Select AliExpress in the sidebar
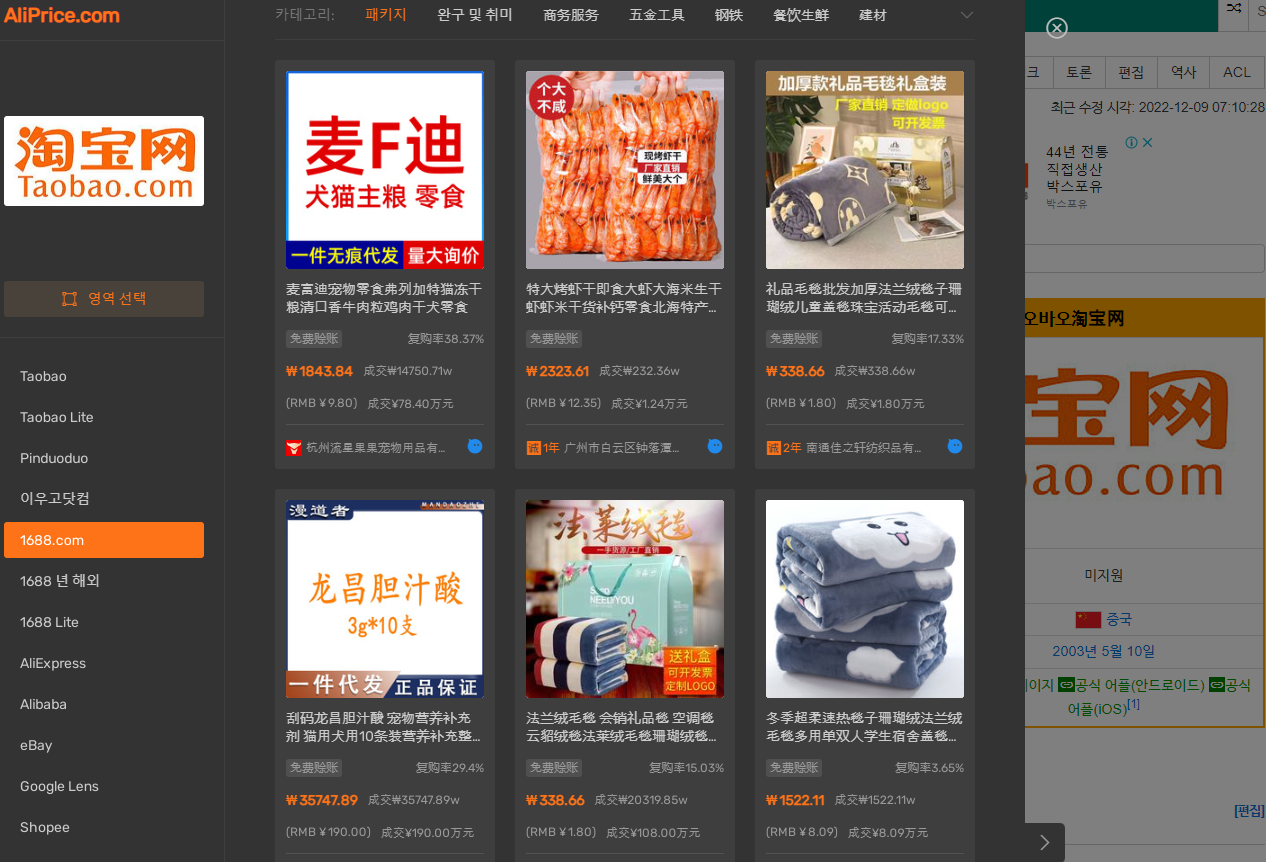 tap(104, 663)
